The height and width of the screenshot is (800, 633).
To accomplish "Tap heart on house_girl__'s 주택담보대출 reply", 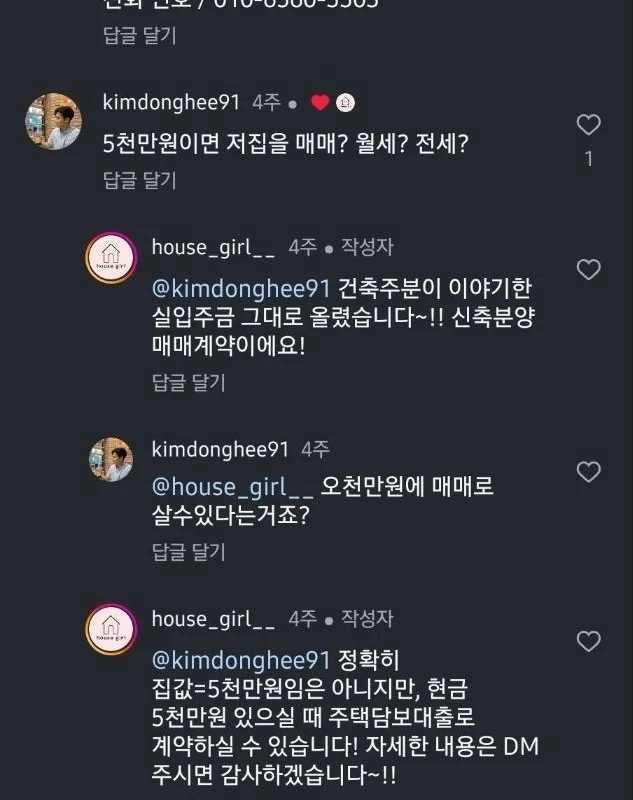I will [589, 641].
